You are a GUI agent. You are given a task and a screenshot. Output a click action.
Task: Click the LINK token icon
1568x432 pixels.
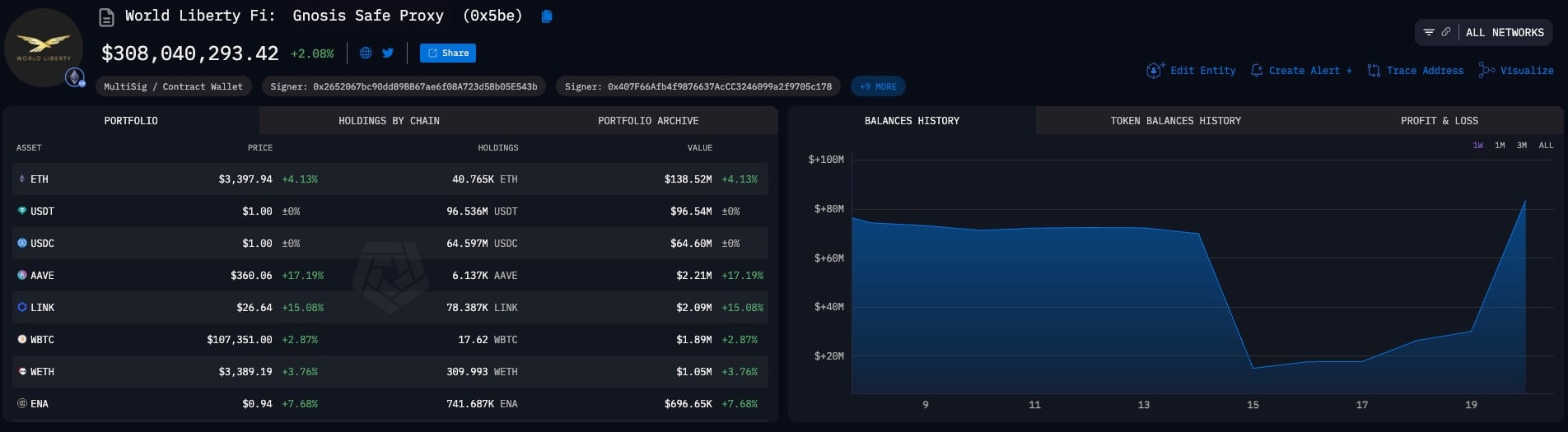pyautogui.click(x=22, y=307)
